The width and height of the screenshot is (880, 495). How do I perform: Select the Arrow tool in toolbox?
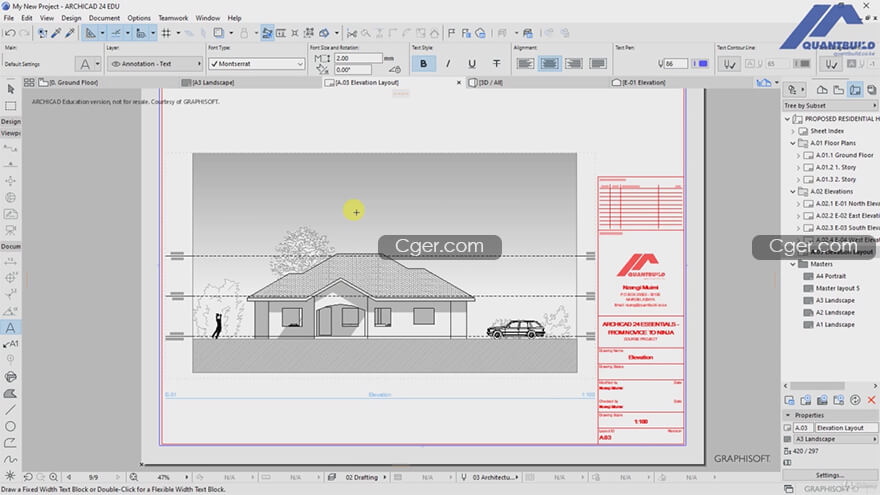click(x=10, y=89)
